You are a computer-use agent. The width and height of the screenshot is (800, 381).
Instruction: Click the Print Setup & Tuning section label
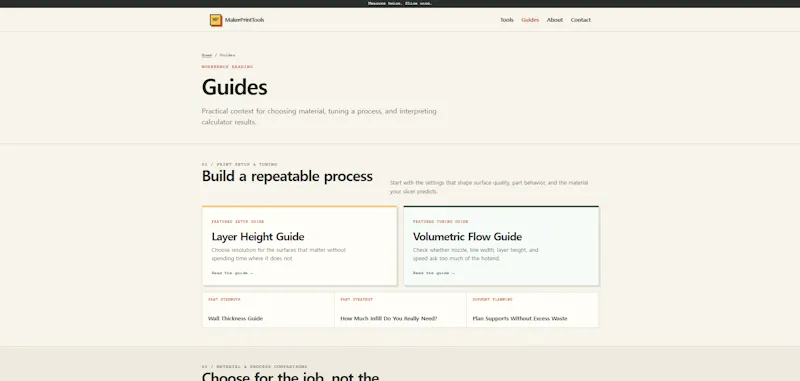pos(239,164)
